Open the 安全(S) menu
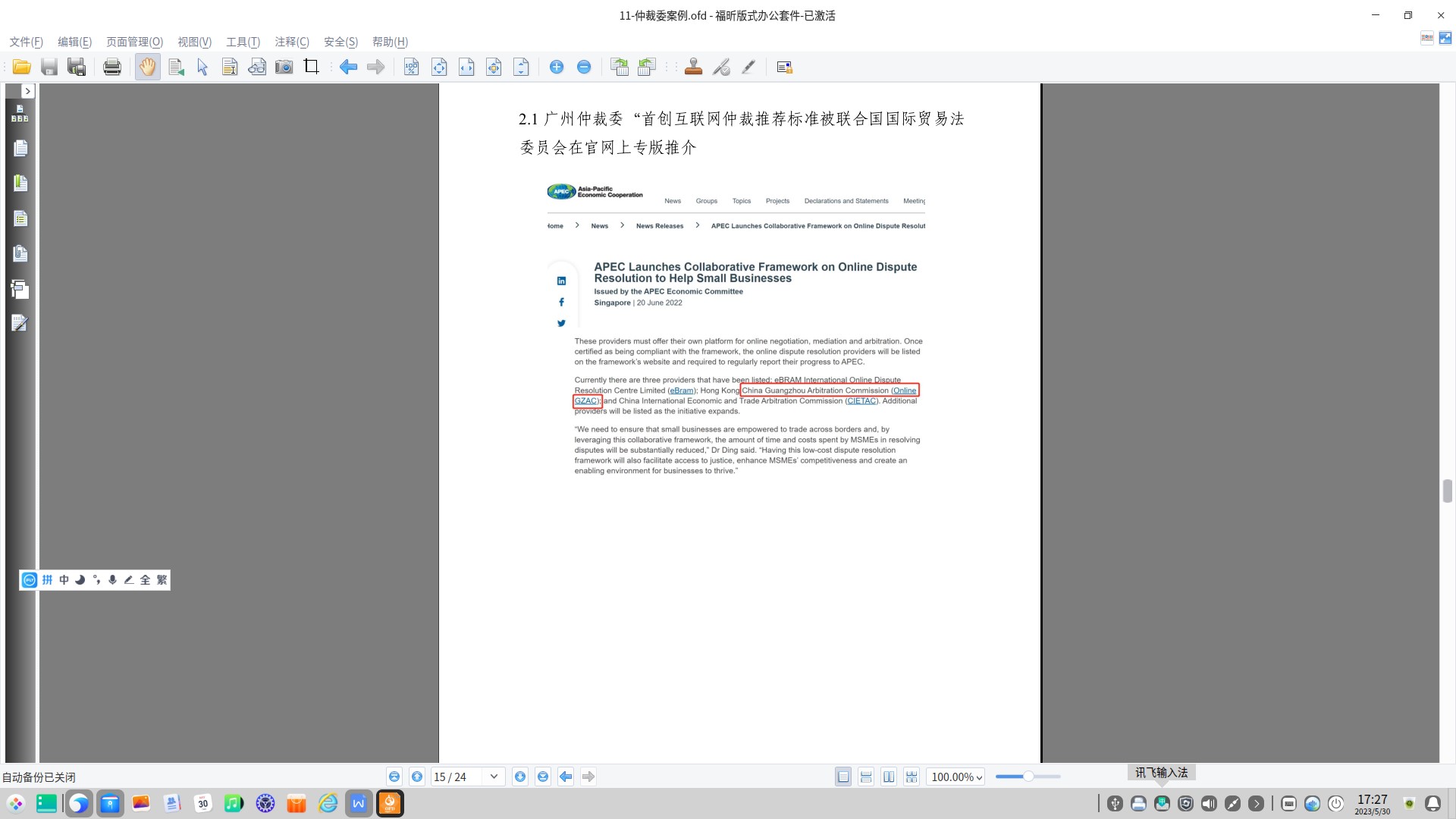This screenshot has height=819, width=1456. click(340, 42)
